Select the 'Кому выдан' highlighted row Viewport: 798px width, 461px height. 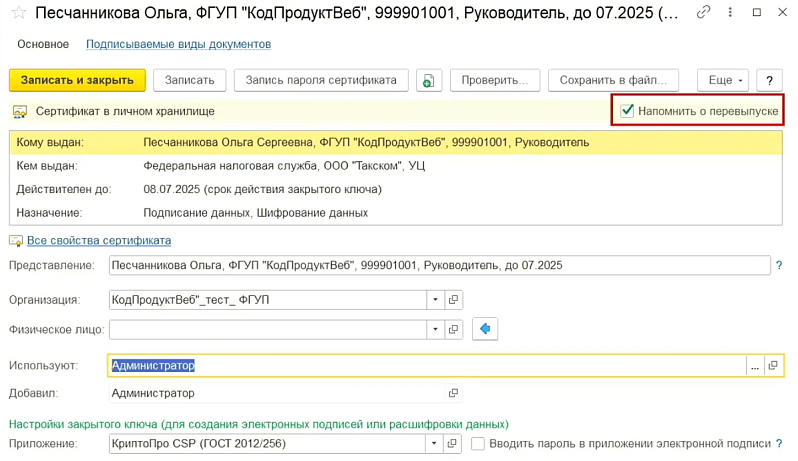click(x=396, y=142)
